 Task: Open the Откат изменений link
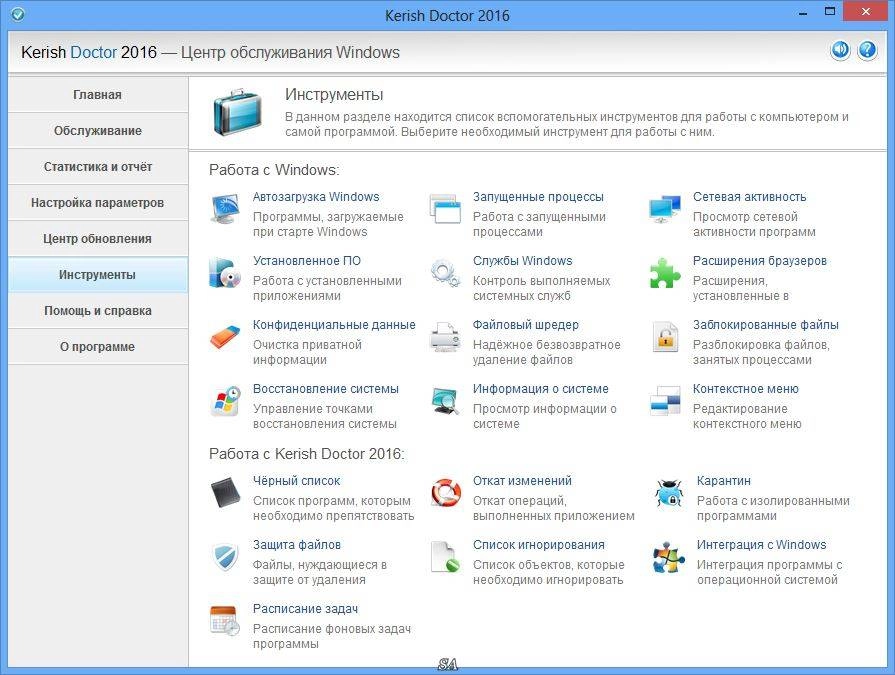(x=522, y=481)
